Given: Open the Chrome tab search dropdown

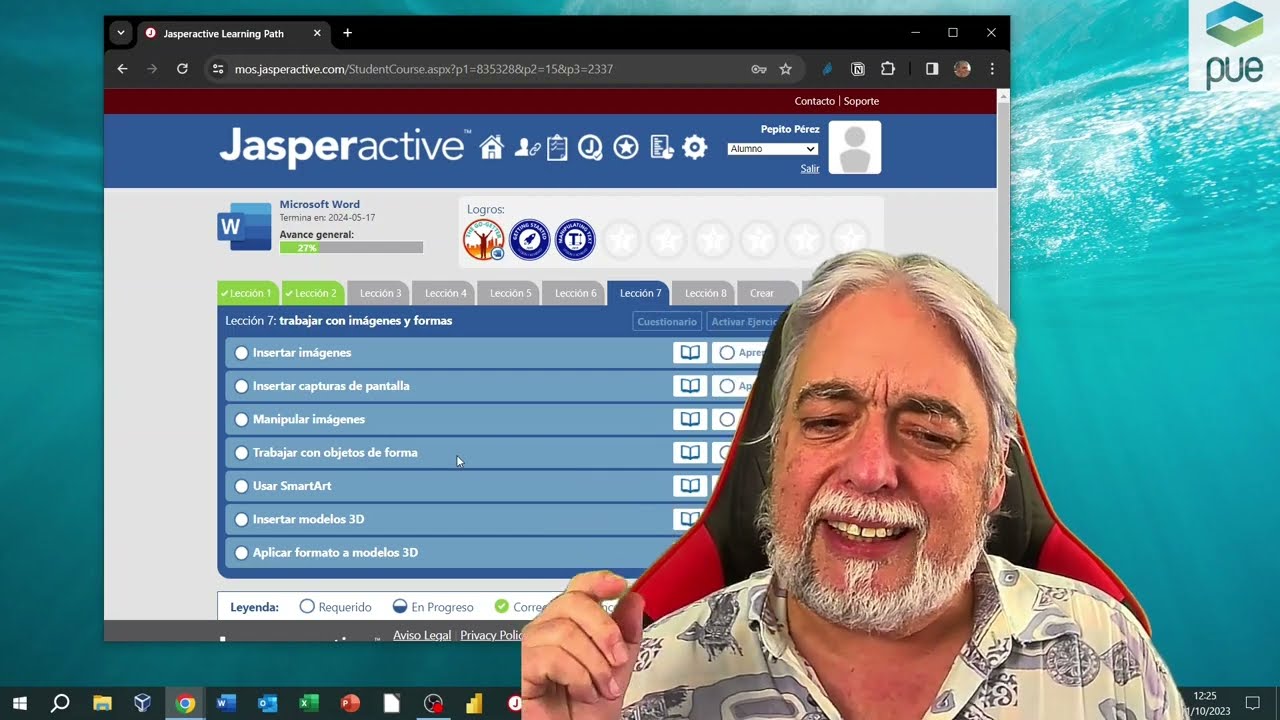Looking at the screenshot, I should [x=121, y=33].
